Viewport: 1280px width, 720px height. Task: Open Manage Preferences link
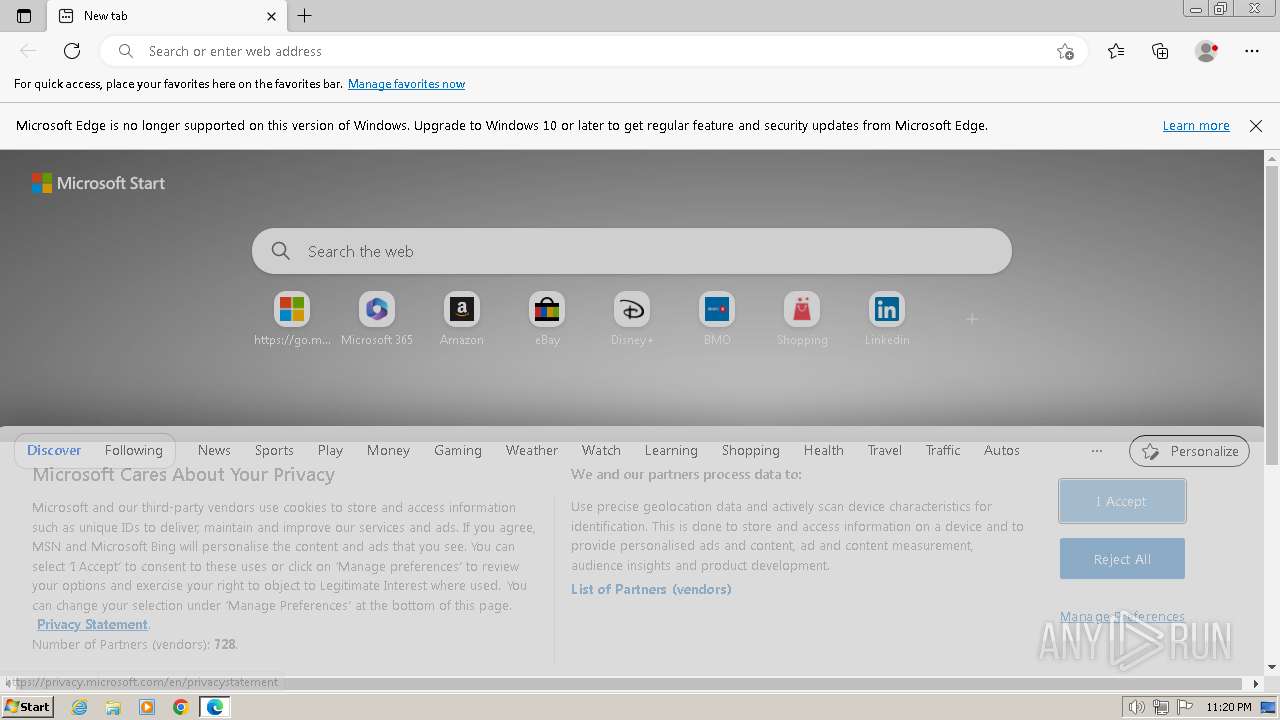1122,616
